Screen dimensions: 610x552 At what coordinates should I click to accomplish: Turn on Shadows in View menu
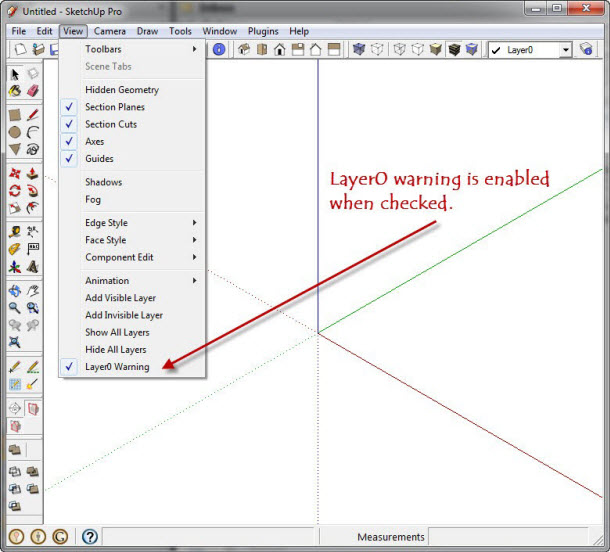132,182
